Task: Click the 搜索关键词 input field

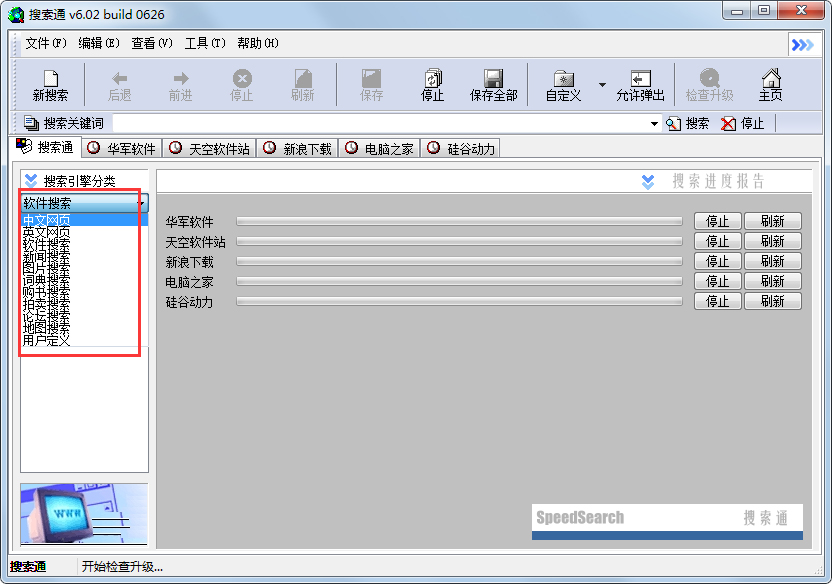Action: 380,123
